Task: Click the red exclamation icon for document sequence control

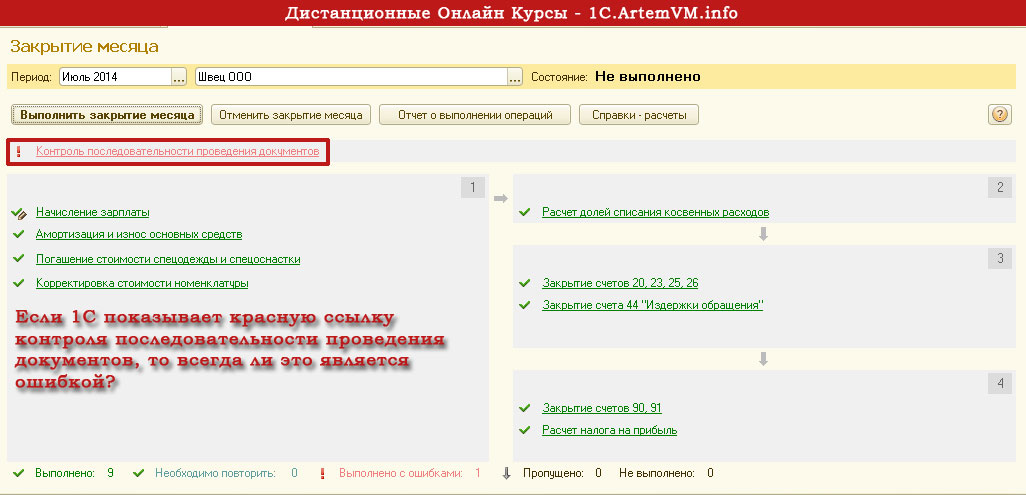Action: [x=18, y=152]
